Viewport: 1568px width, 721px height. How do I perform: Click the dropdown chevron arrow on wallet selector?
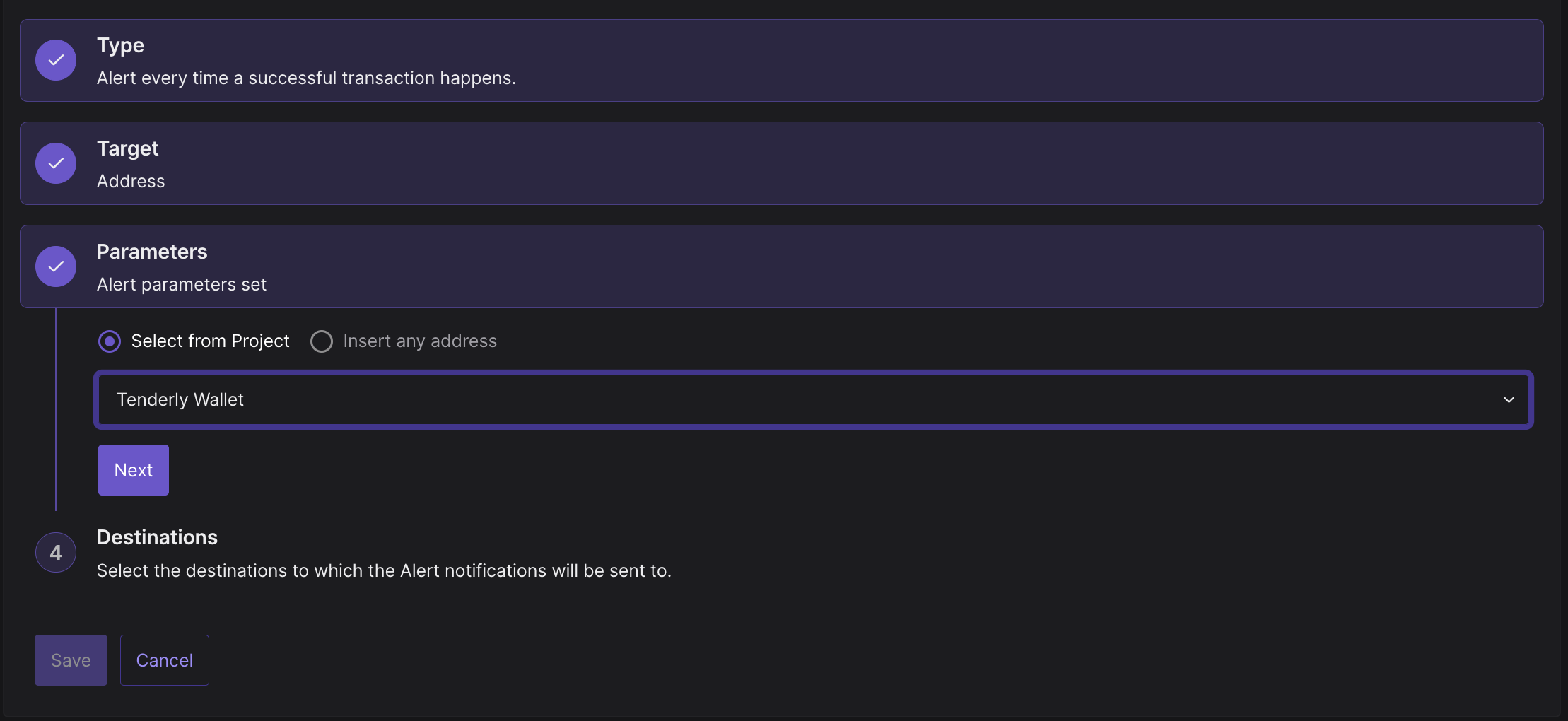[x=1509, y=399]
